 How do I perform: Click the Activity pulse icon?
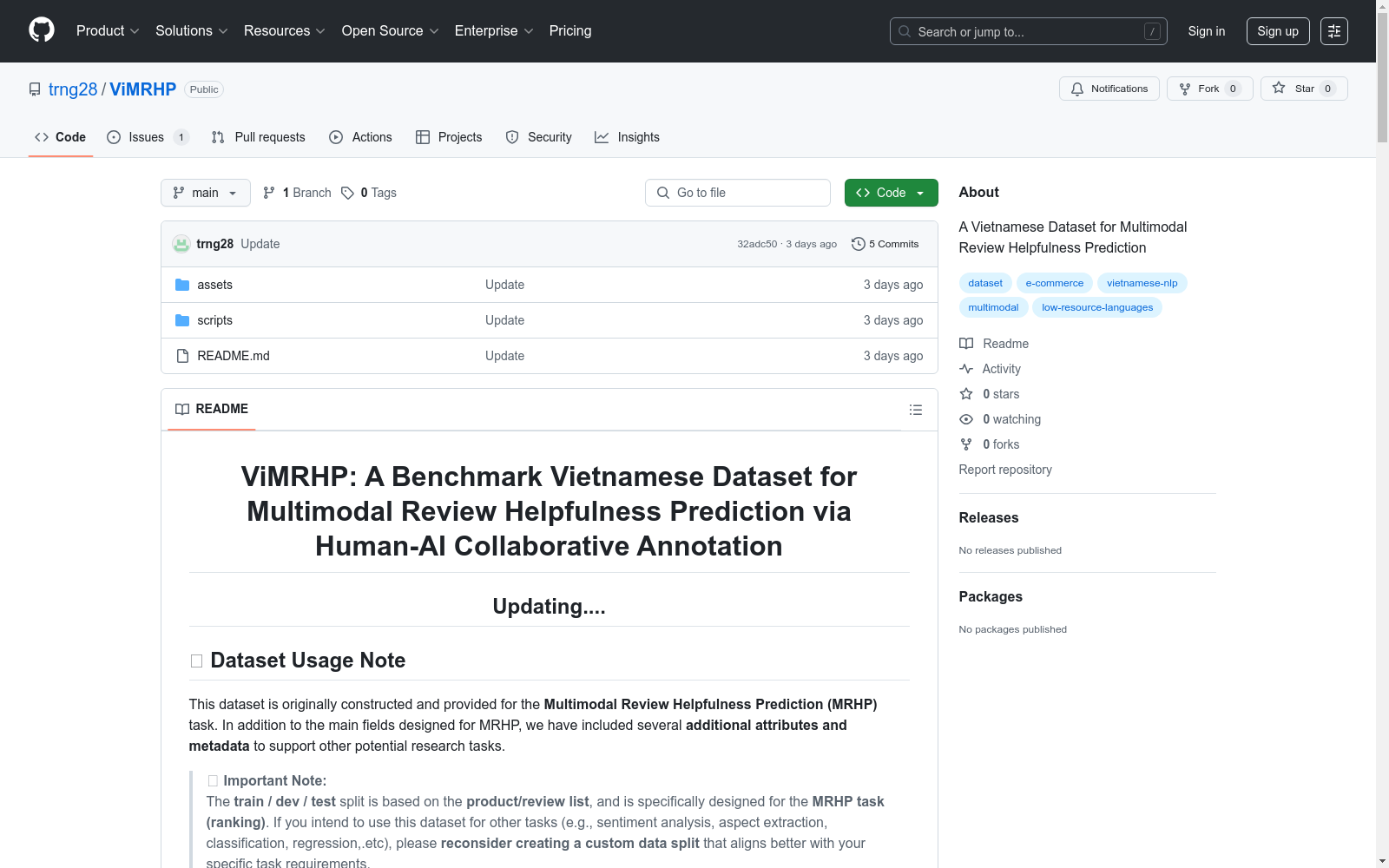(x=966, y=369)
